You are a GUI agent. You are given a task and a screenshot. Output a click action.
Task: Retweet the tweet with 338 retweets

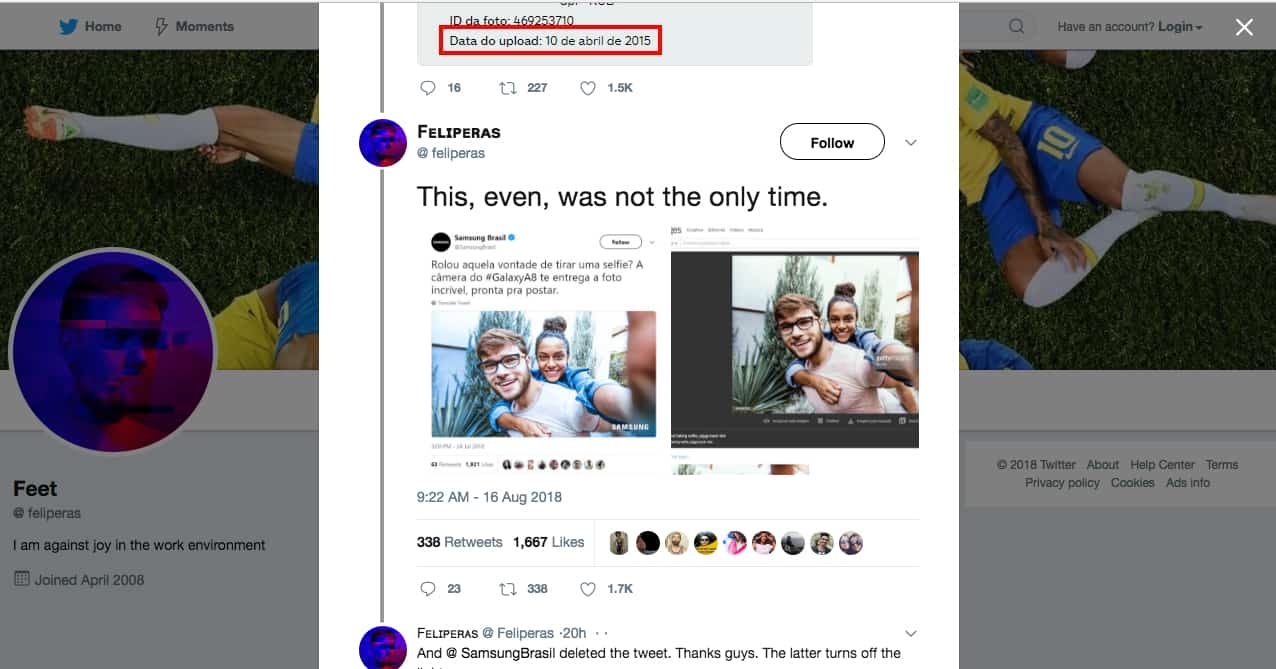coord(508,589)
